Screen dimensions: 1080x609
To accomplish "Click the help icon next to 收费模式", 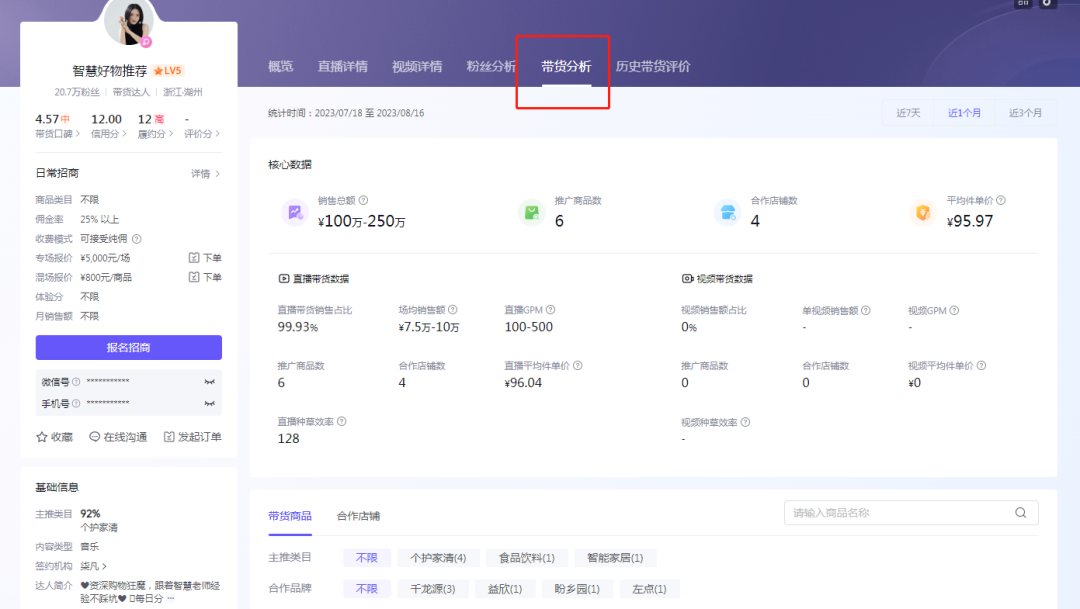I will click(x=137, y=239).
